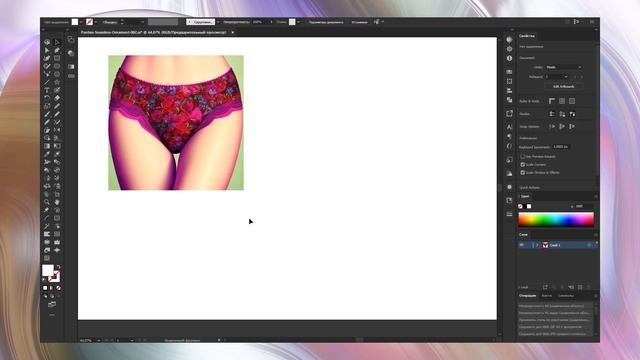This screenshot has height=360, width=640.
Task: Open the Units dropdown in Properties
Action: (564, 67)
